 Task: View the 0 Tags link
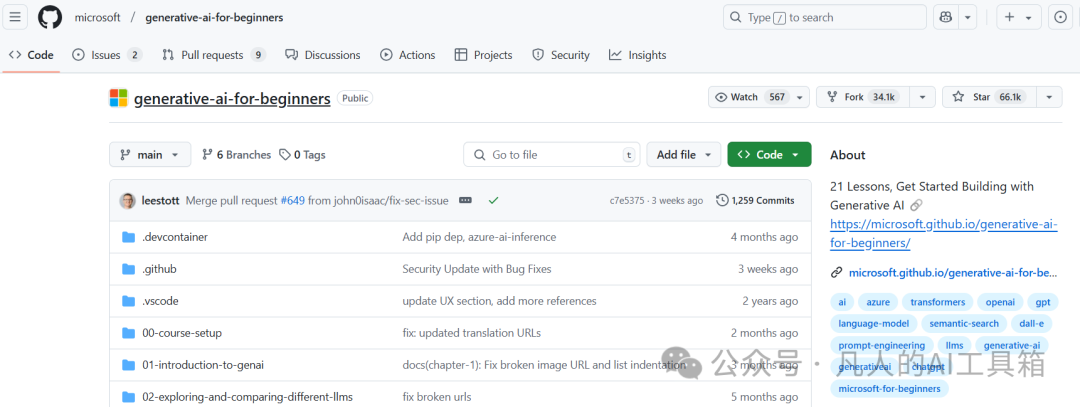[302, 155]
